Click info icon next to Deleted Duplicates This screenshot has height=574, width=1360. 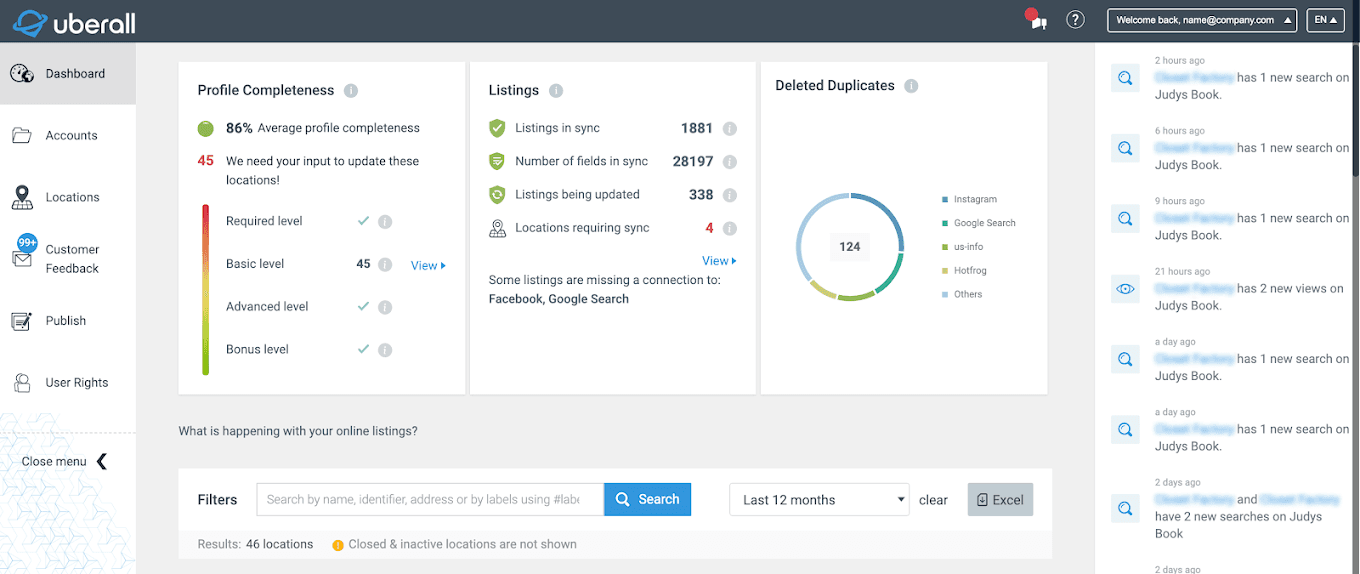pyautogui.click(x=911, y=86)
